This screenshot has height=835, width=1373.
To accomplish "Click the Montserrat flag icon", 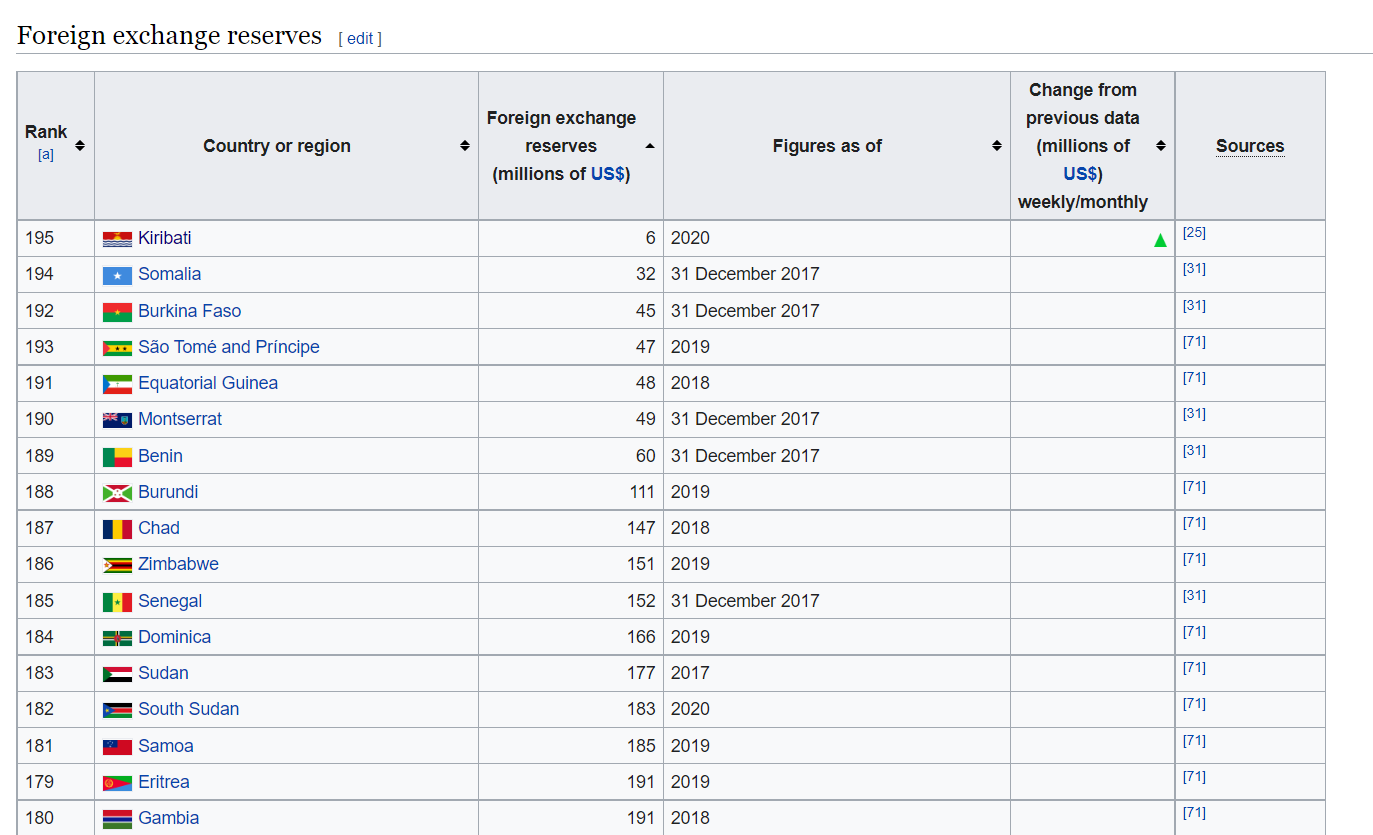I will pyautogui.click(x=117, y=420).
